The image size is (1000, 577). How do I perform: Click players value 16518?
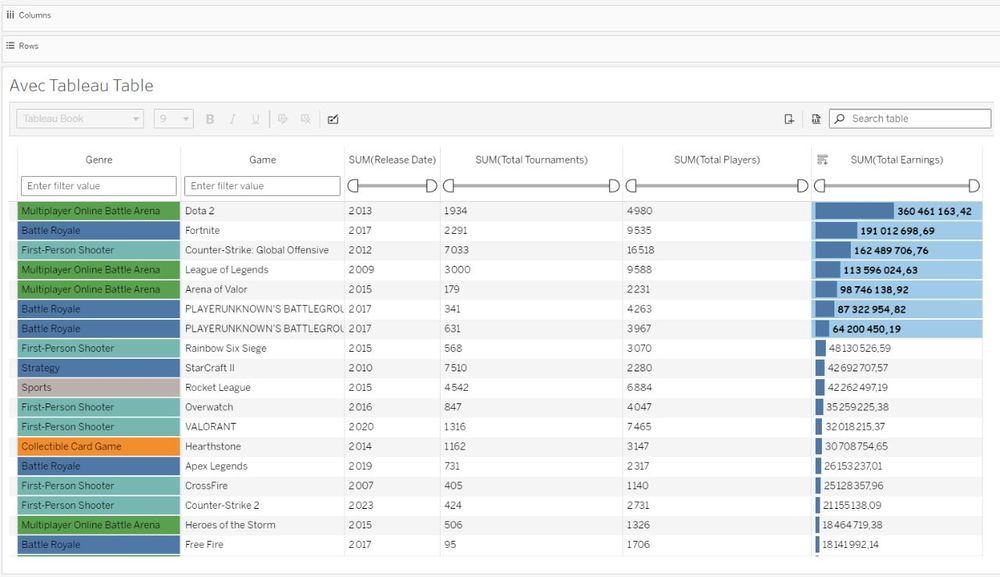click(640, 251)
